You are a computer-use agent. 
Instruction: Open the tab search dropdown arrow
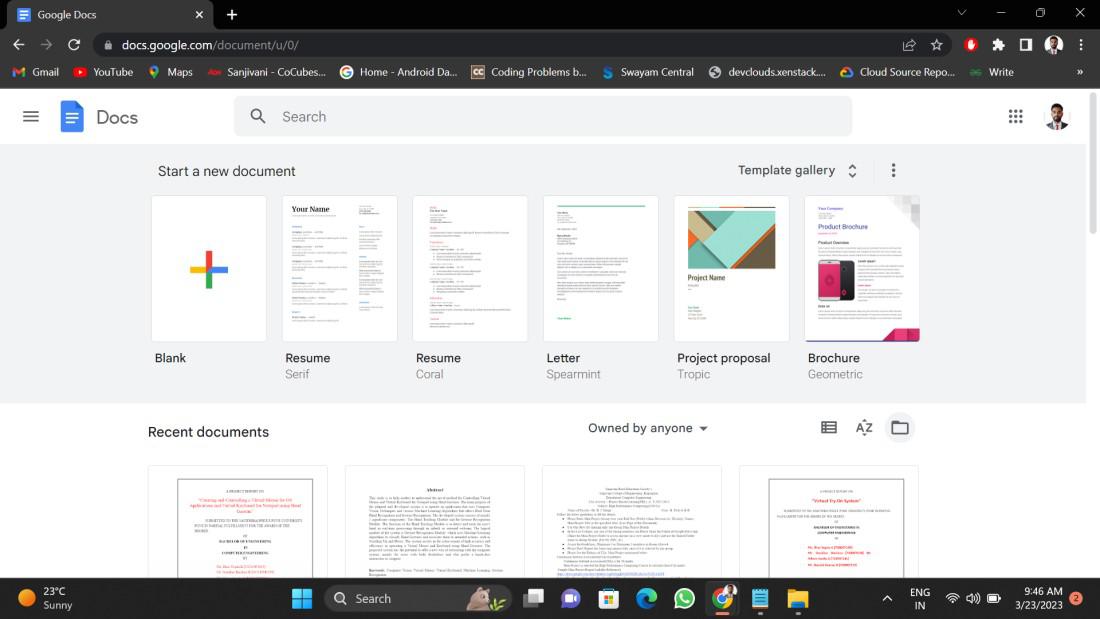point(962,13)
